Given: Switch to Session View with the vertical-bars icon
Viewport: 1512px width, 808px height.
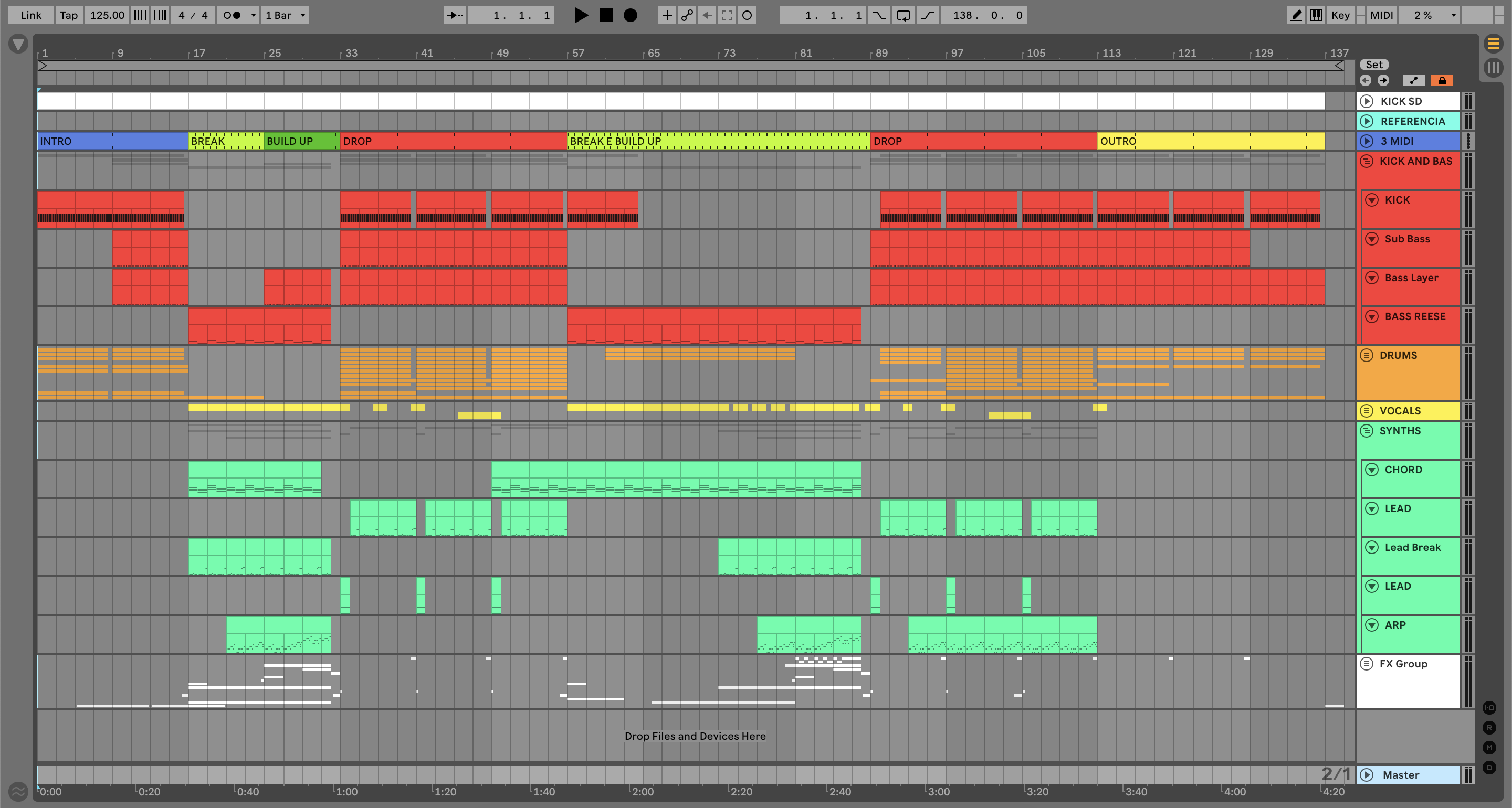Looking at the screenshot, I should pyautogui.click(x=1493, y=68).
